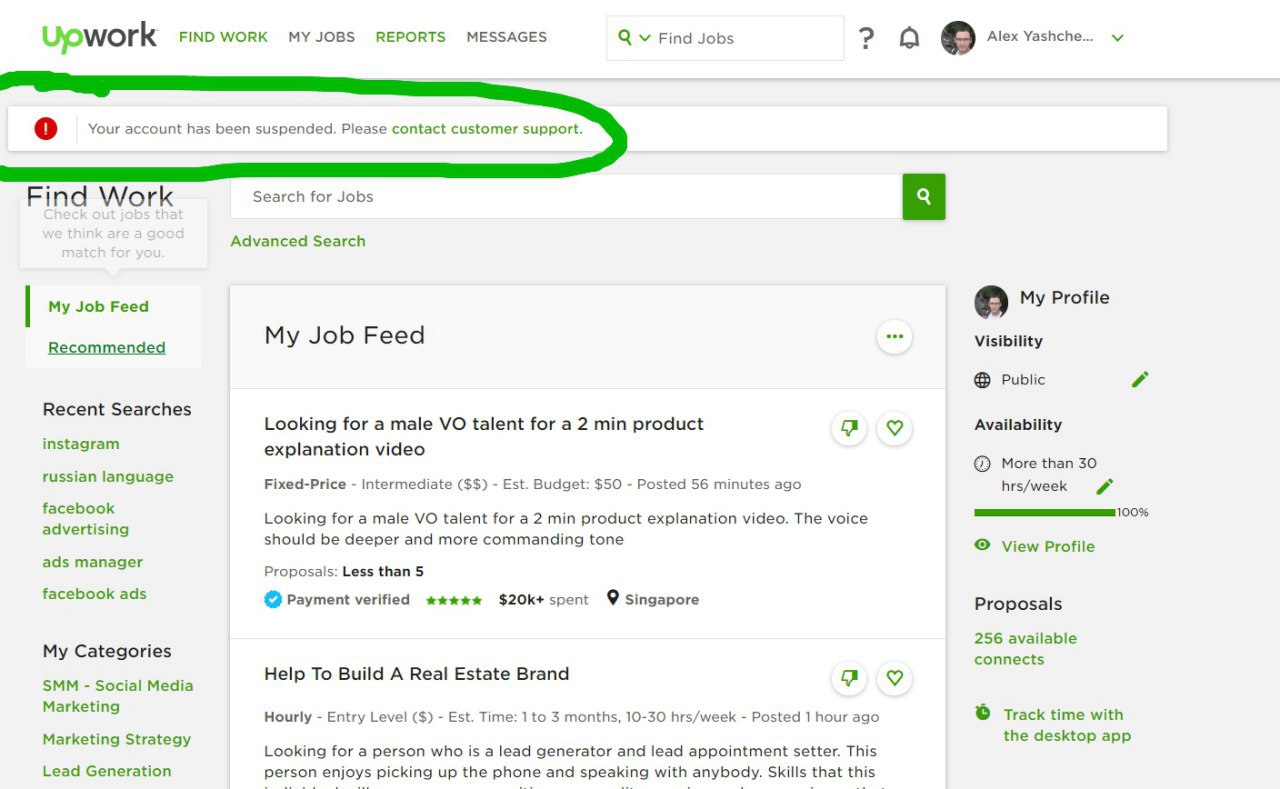Click the Public visibility globe icon
The height and width of the screenshot is (789, 1280).
point(983,380)
